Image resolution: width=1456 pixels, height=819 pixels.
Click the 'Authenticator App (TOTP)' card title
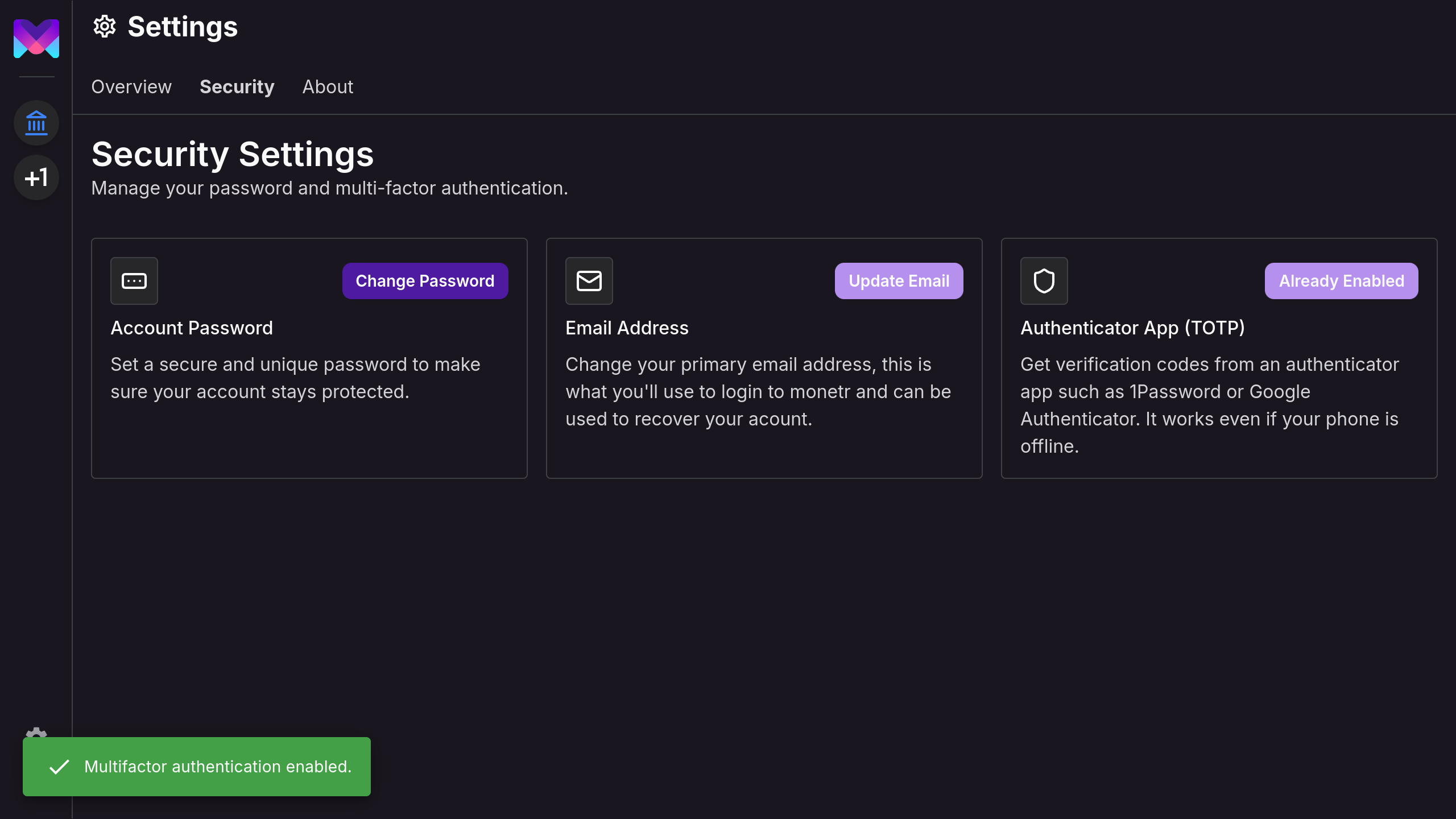1132,328
